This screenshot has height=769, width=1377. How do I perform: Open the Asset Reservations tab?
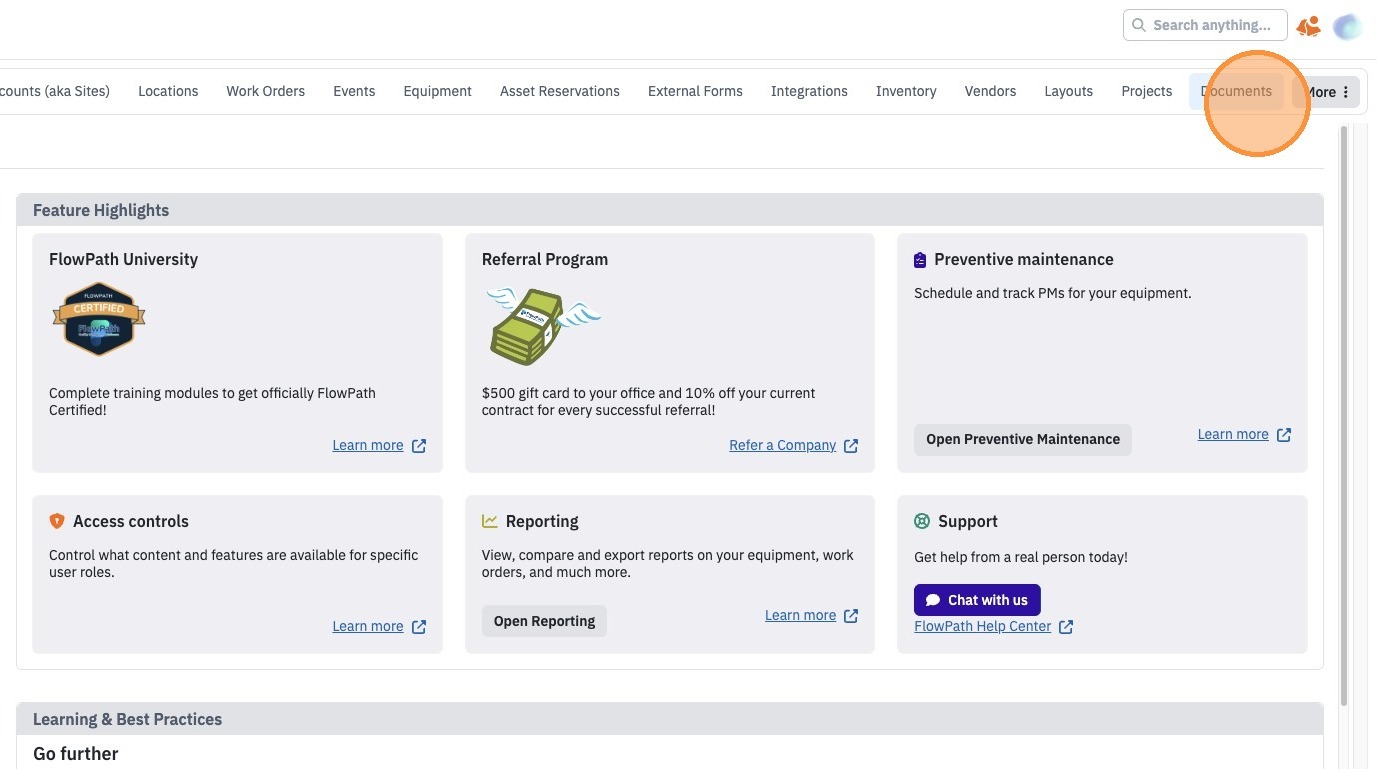[560, 91]
